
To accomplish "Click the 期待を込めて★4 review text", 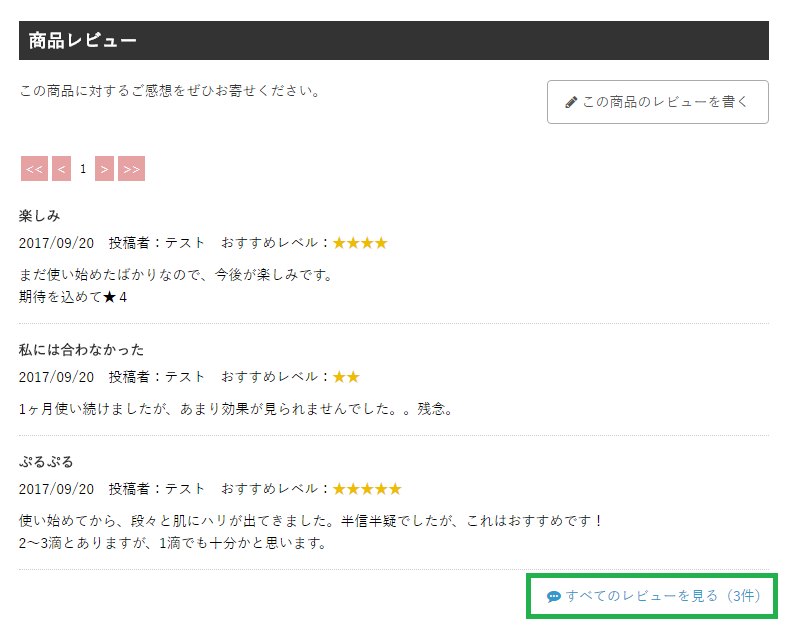I will tap(73, 297).
